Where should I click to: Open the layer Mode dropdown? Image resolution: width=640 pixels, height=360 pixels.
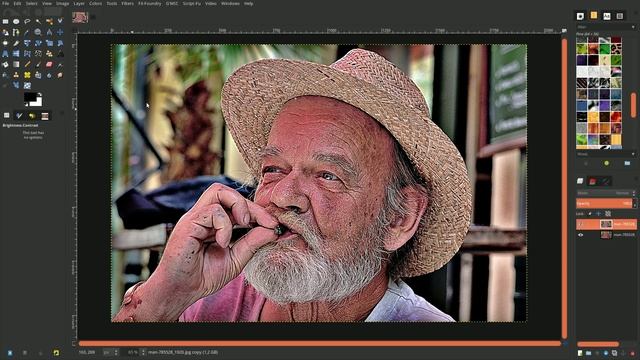tap(605, 193)
